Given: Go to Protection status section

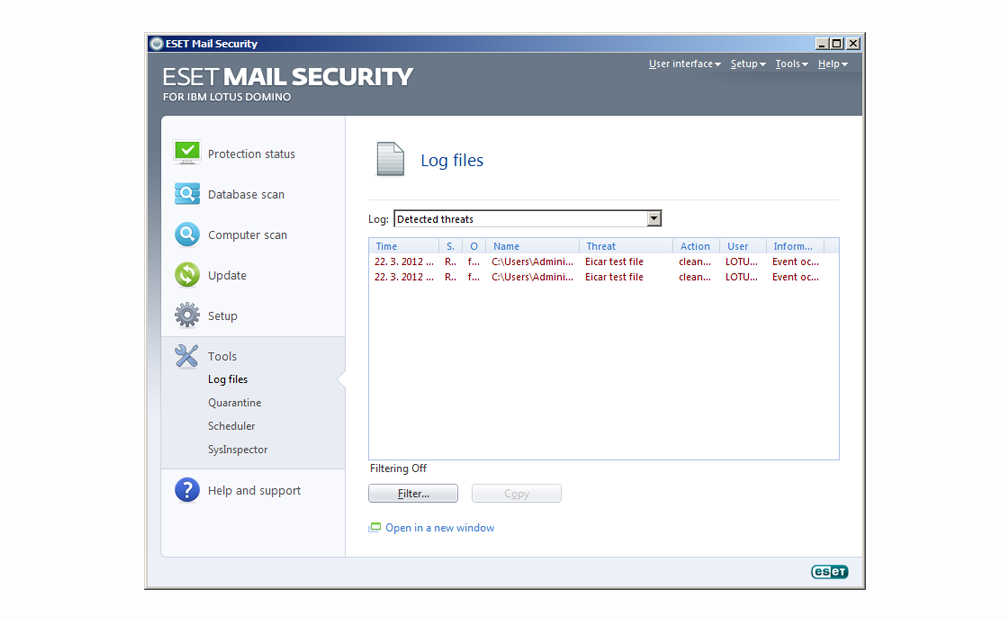Looking at the screenshot, I should pos(251,154).
